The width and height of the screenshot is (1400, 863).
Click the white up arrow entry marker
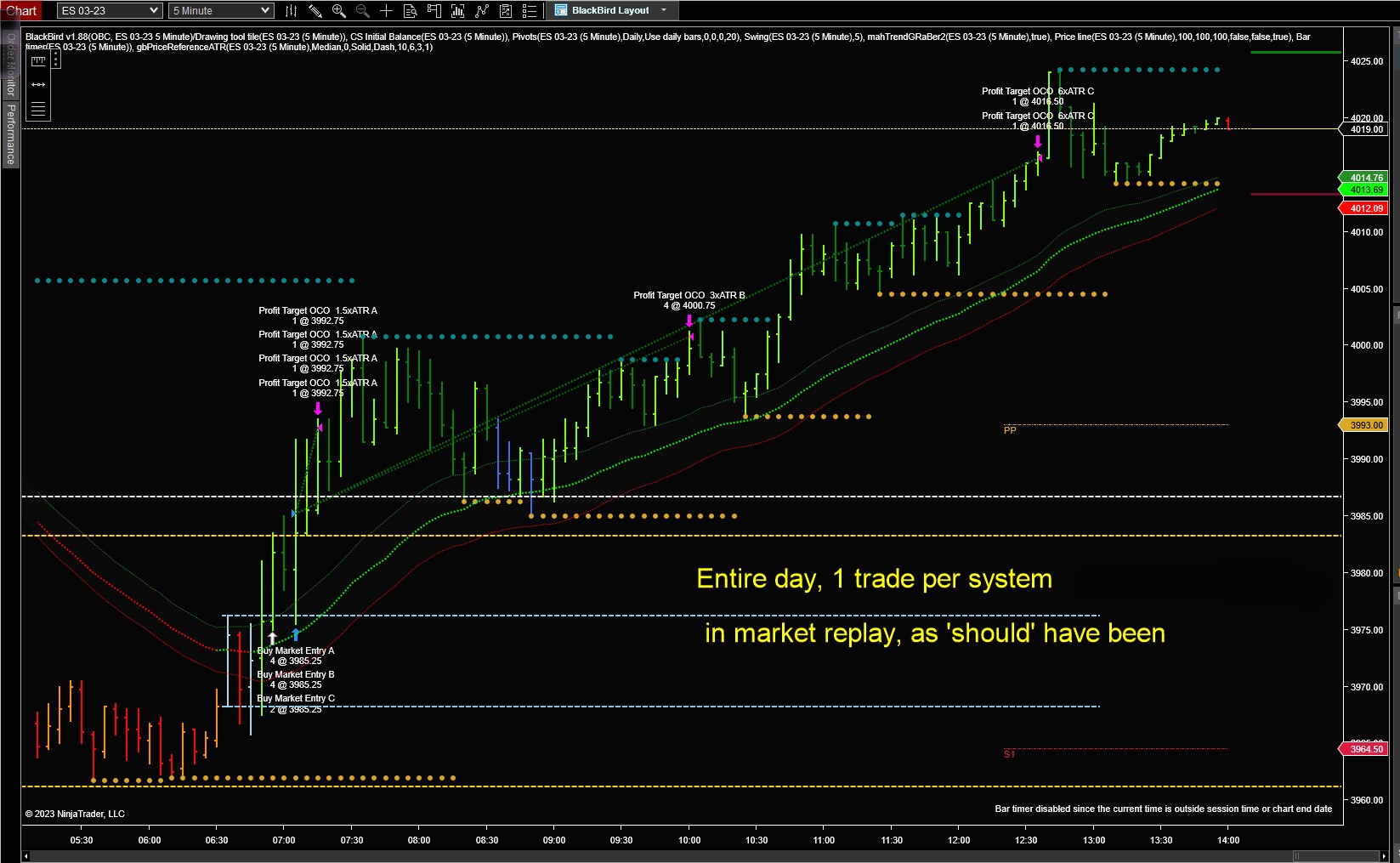coord(272,639)
